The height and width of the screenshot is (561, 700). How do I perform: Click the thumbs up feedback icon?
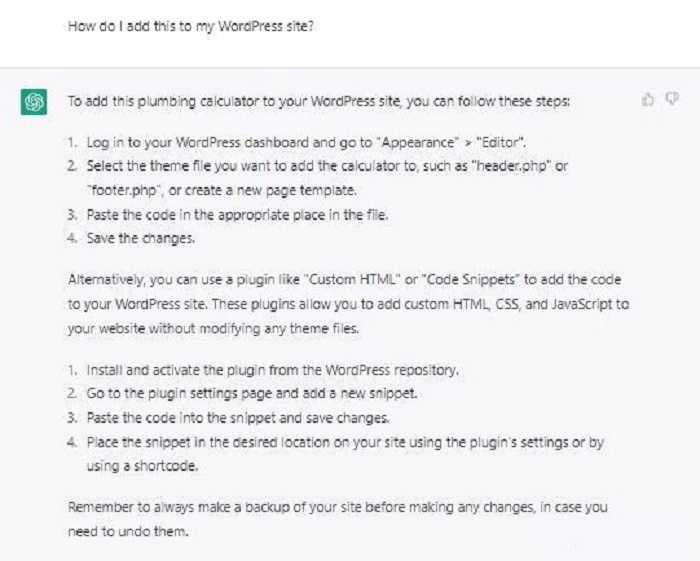648,99
